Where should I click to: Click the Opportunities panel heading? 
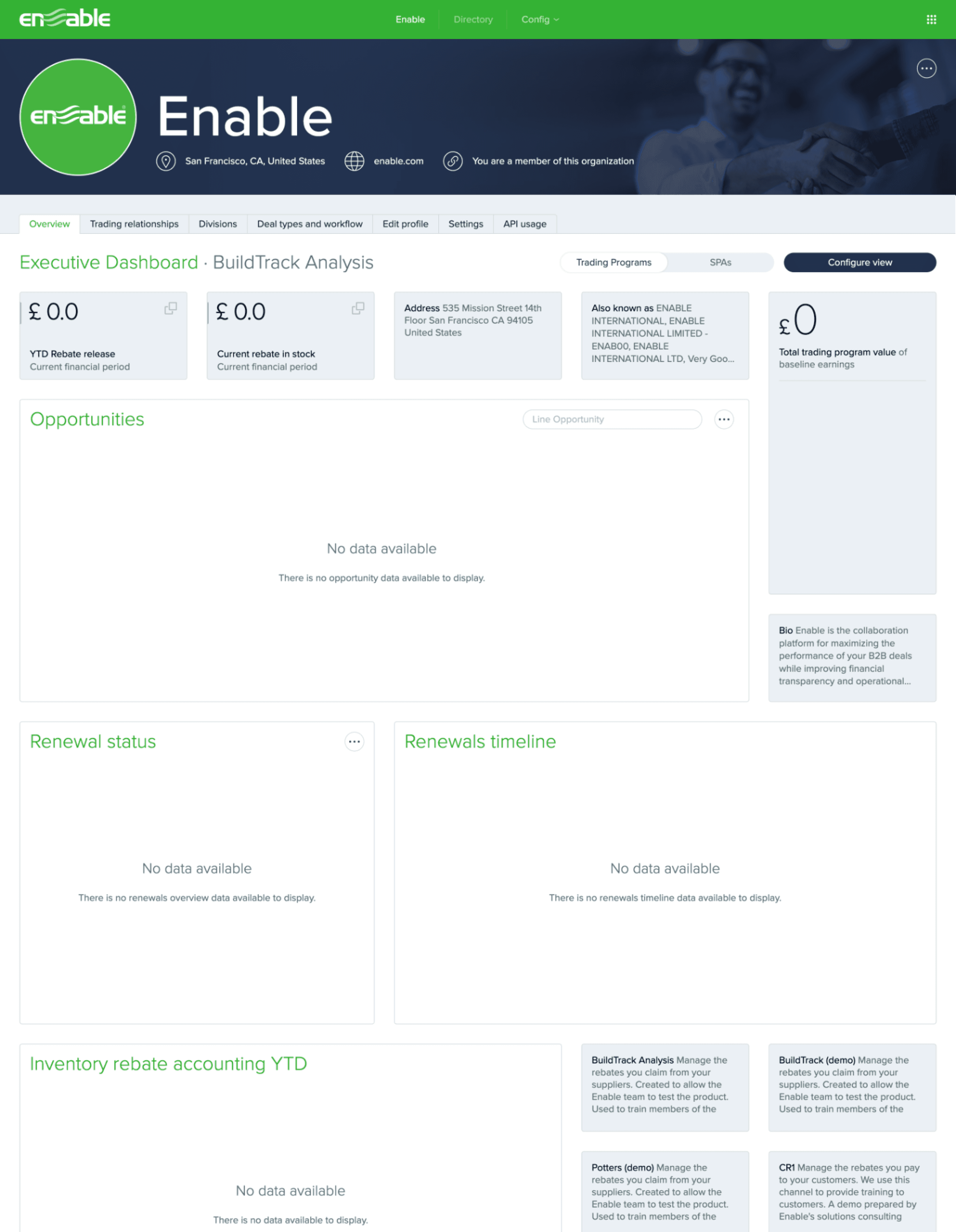(87, 420)
